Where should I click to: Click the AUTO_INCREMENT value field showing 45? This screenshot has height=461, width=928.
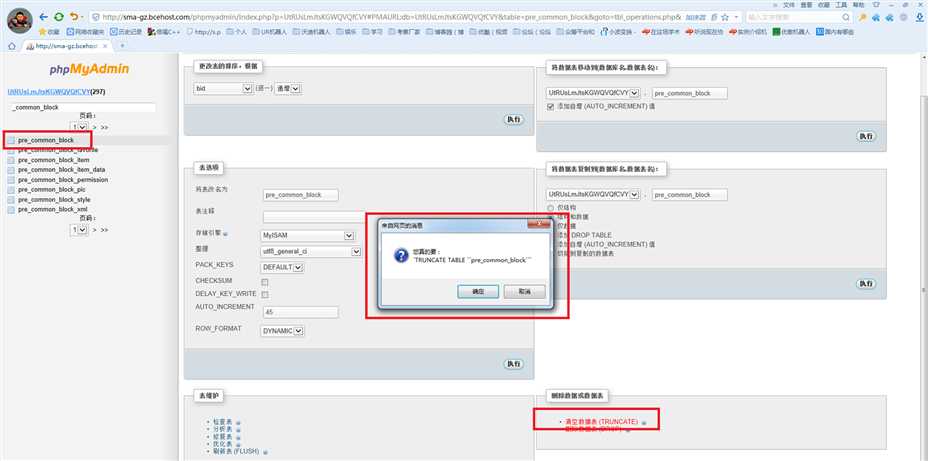tap(301, 312)
